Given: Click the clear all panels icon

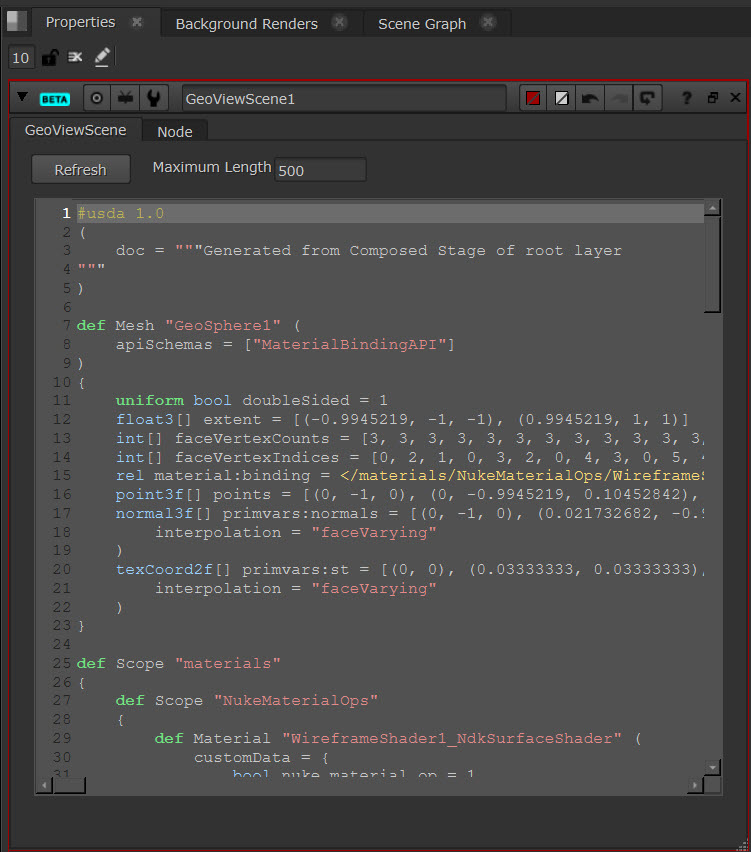Looking at the screenshot, I should click(75, 58).
